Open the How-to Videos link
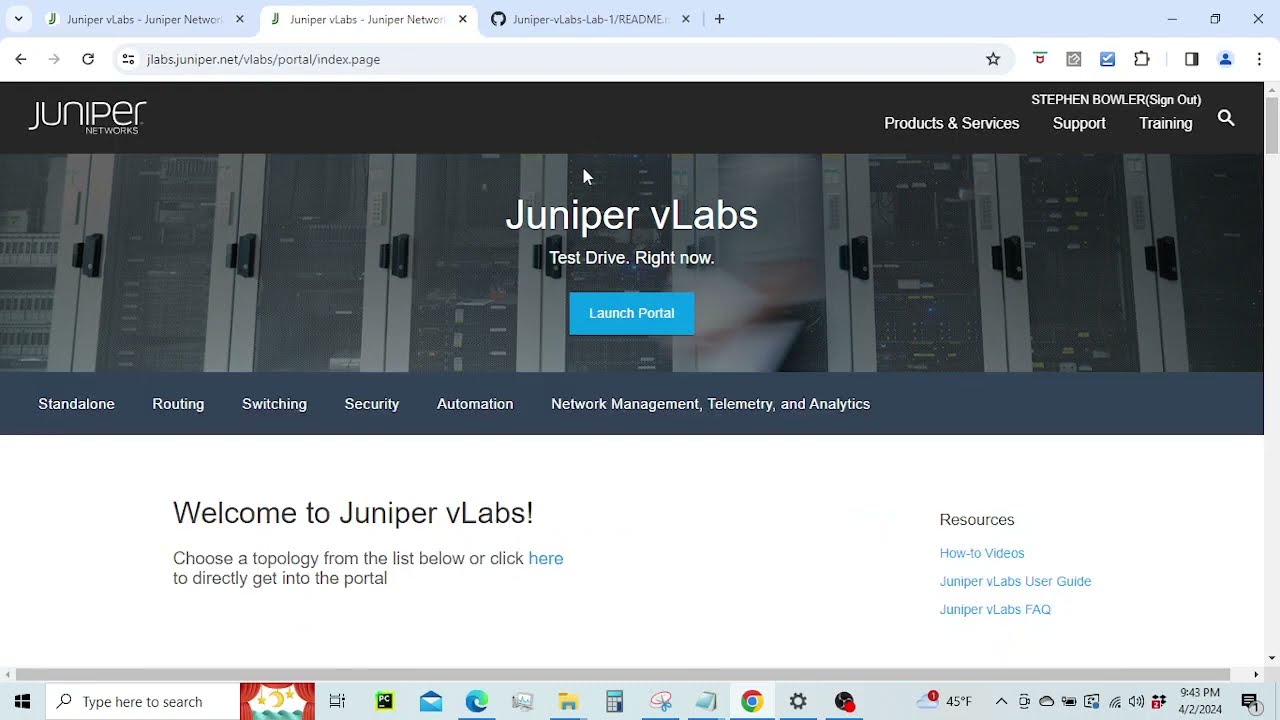 (x=982, y=553)
